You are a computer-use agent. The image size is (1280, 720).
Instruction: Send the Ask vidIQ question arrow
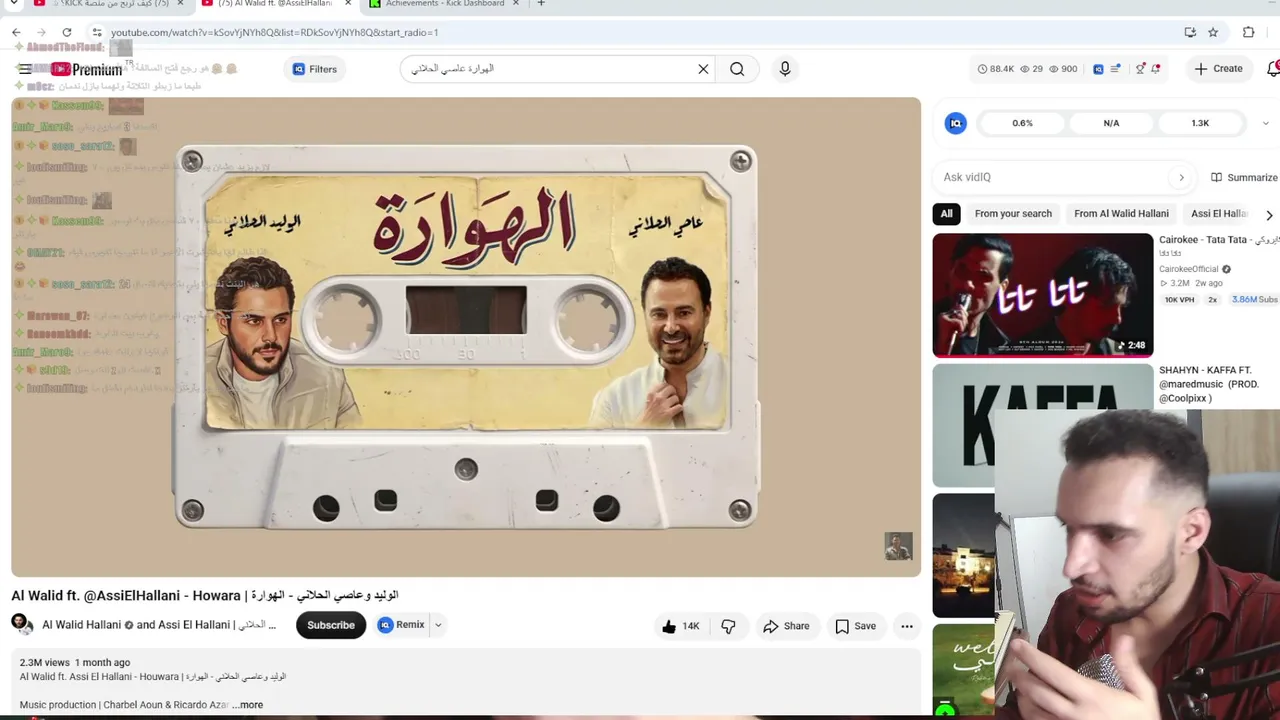(1181, 177)
